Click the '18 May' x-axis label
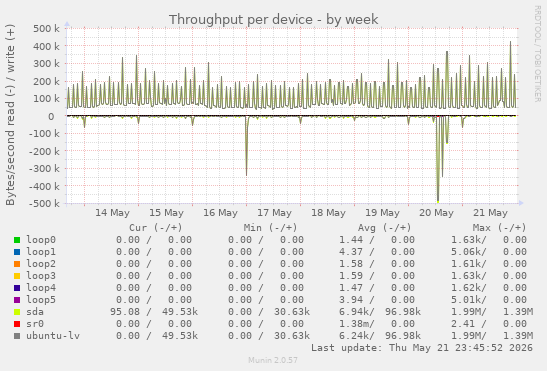Screen dimensions: 547x371 pos(328,213)
